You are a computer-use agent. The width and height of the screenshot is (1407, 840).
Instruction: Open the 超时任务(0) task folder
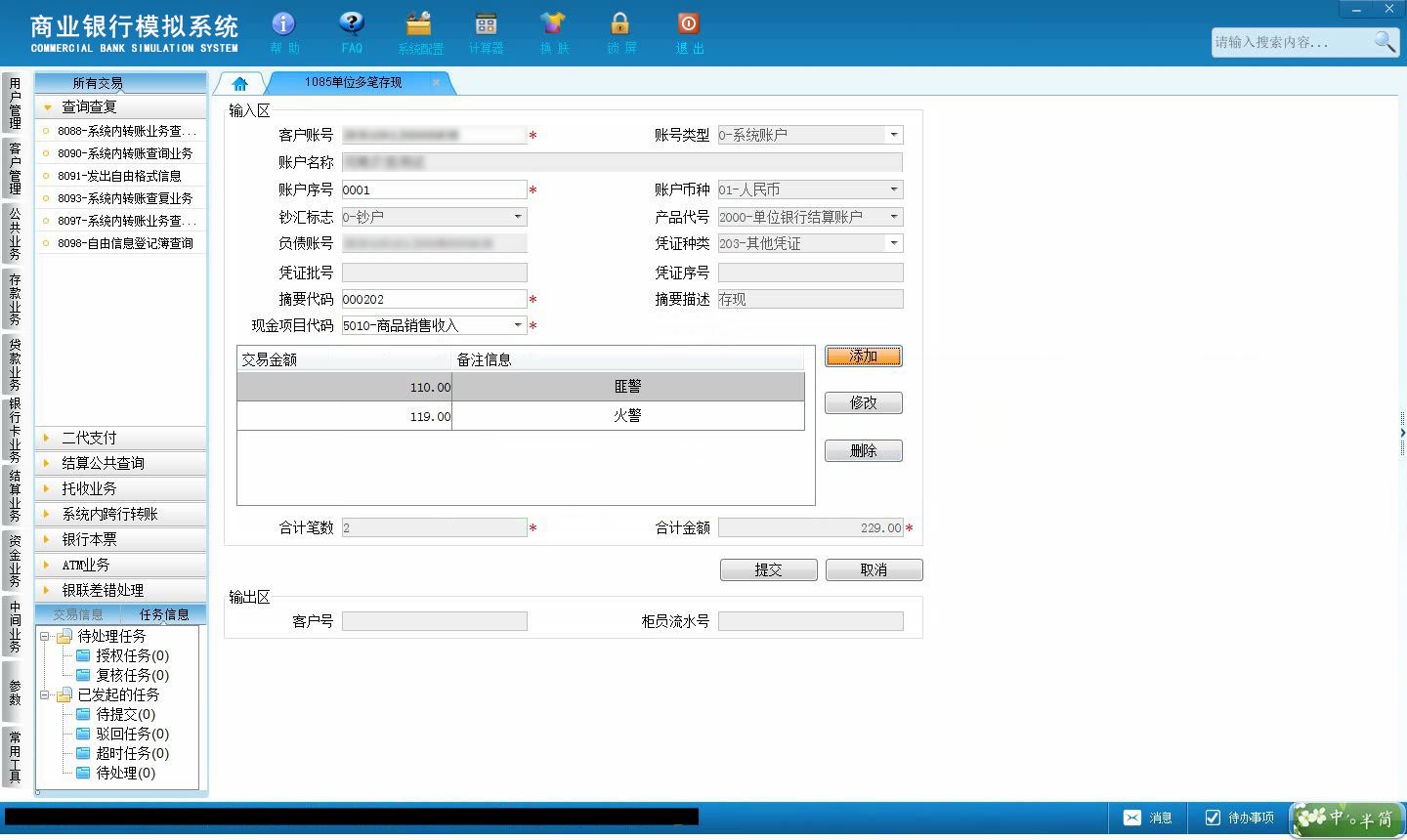coord(122,753)
